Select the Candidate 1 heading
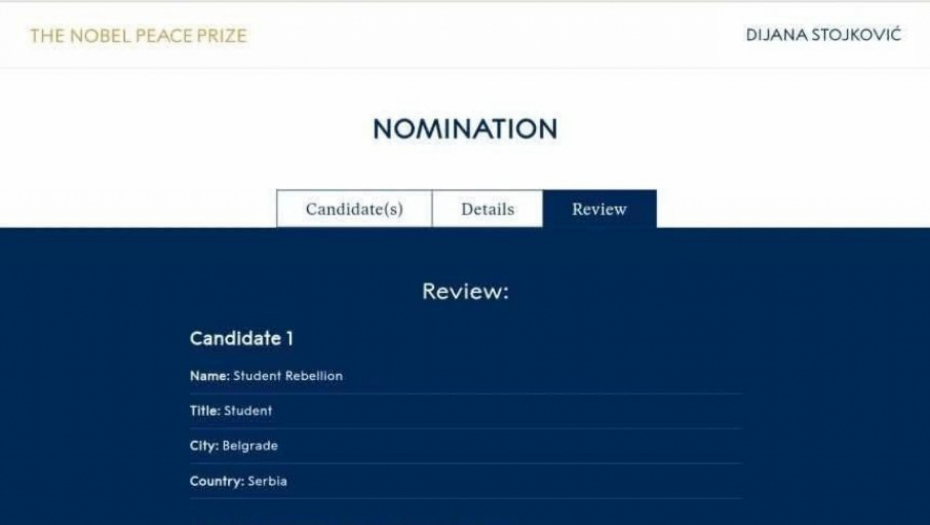Image resolution: width=930 pixels, height=525 pixels. (241, 339)
